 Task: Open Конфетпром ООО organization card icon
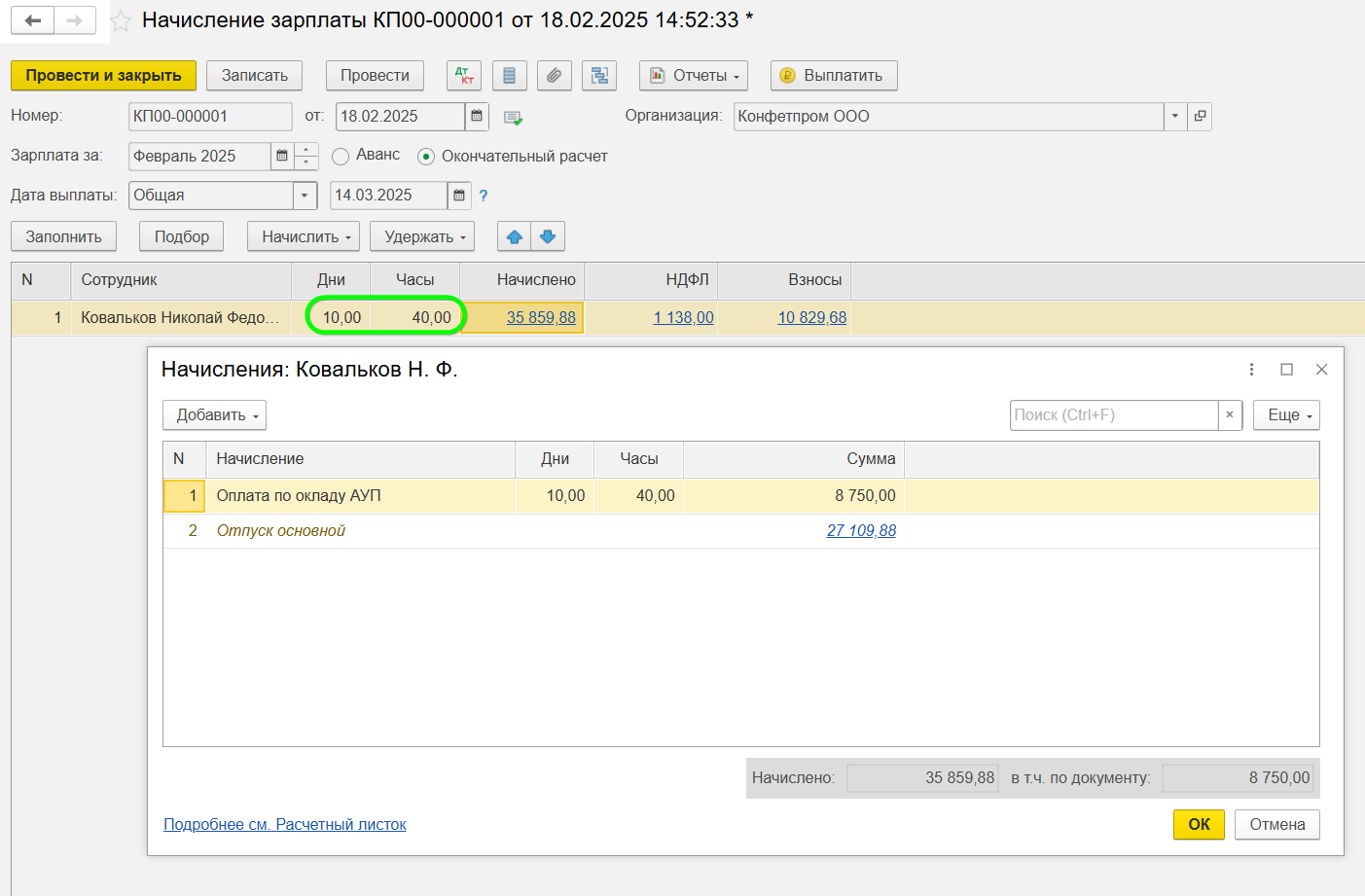click(x=1200, y=116)
